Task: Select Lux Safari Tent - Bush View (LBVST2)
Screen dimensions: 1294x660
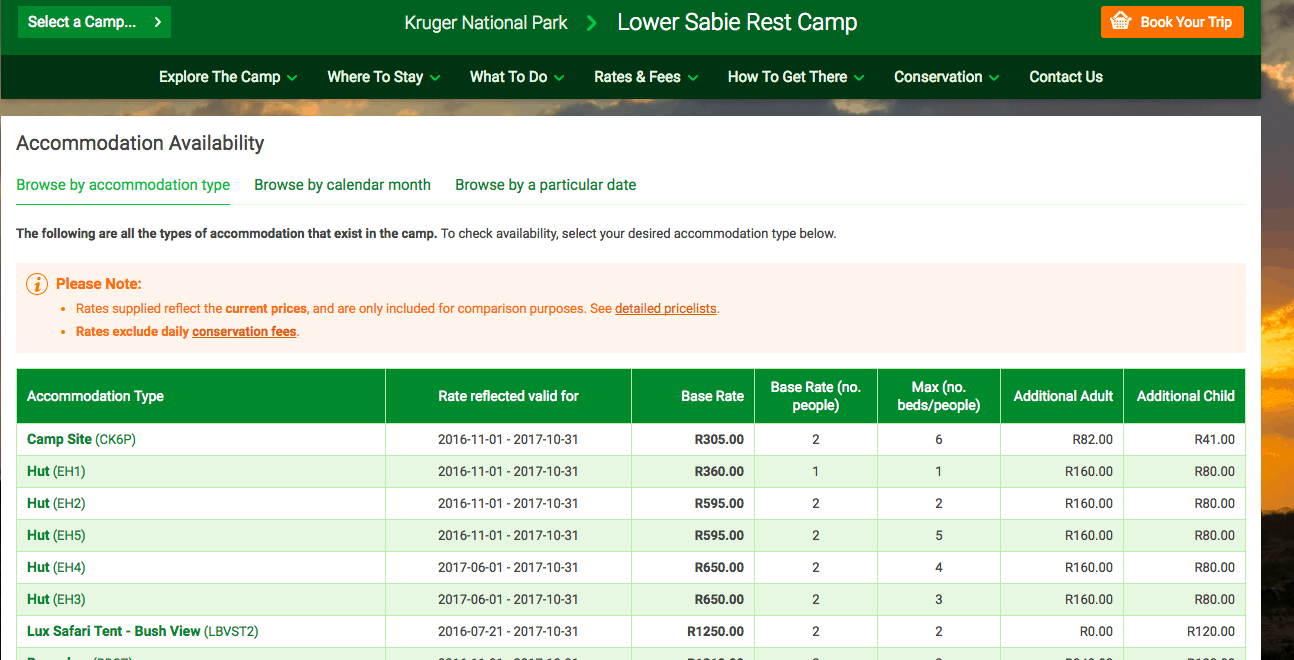Action: pos(143,631)
